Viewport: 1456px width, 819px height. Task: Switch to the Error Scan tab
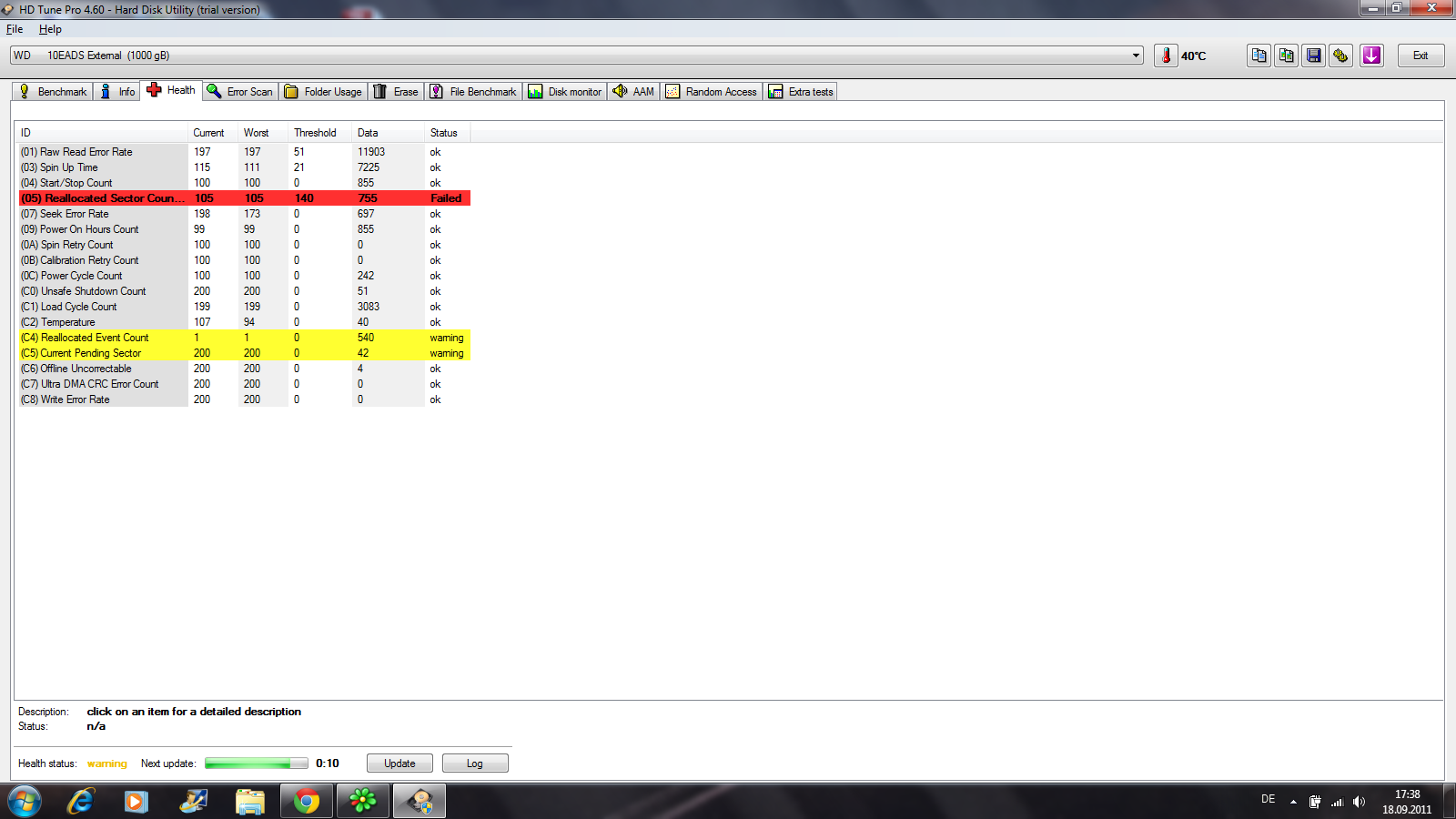coord(240,91)
